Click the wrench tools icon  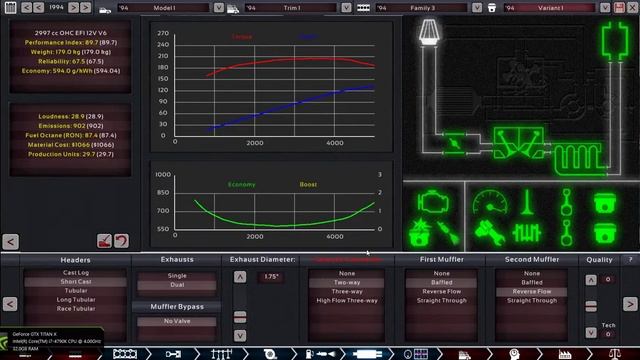tap(489, 233)
